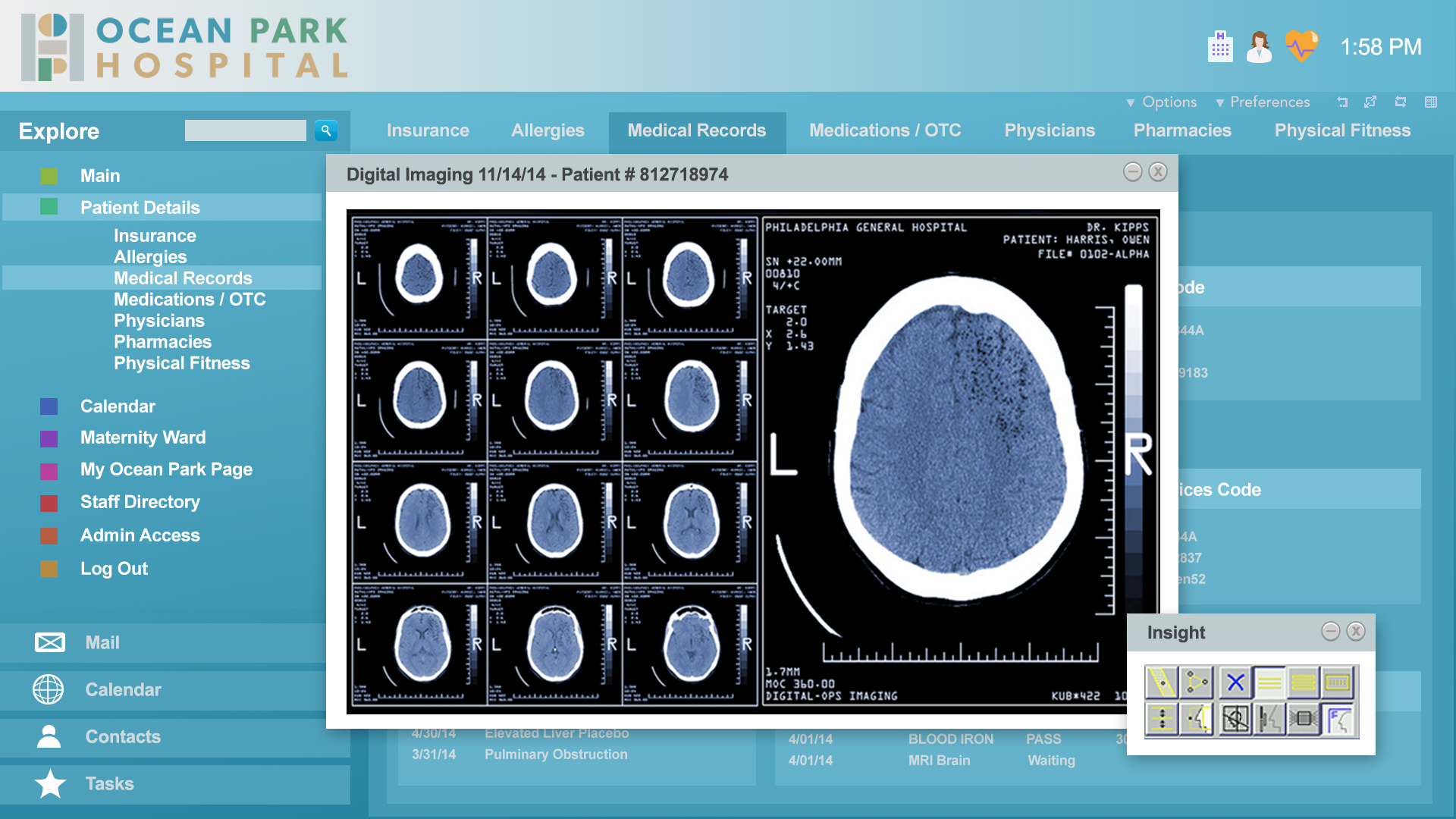Open the Preferences dropdown
Screen dimensions: 1456x819
click(x=1263, y=102)
